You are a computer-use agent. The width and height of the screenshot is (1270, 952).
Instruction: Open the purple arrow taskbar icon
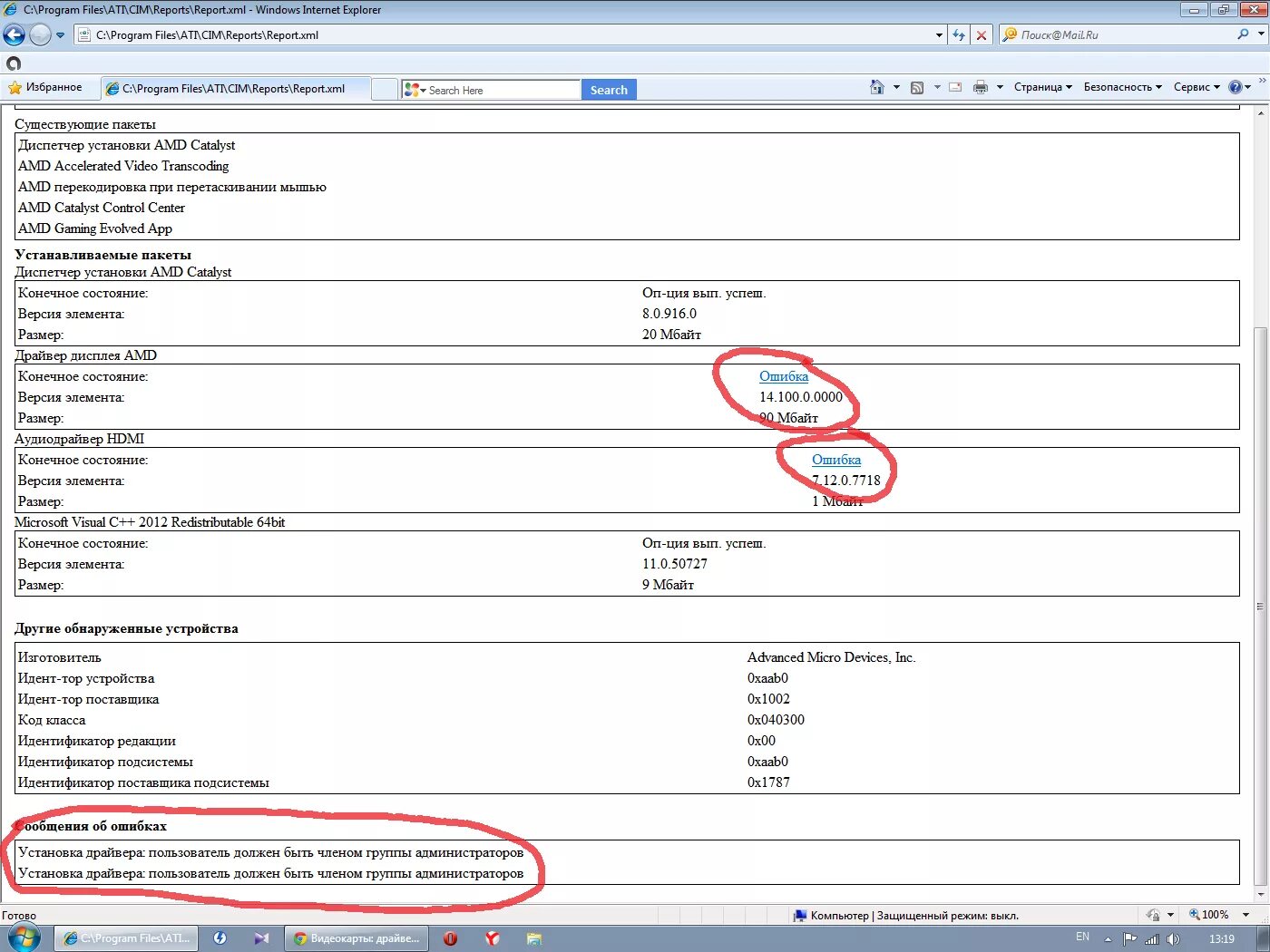[x=261, y=938]
